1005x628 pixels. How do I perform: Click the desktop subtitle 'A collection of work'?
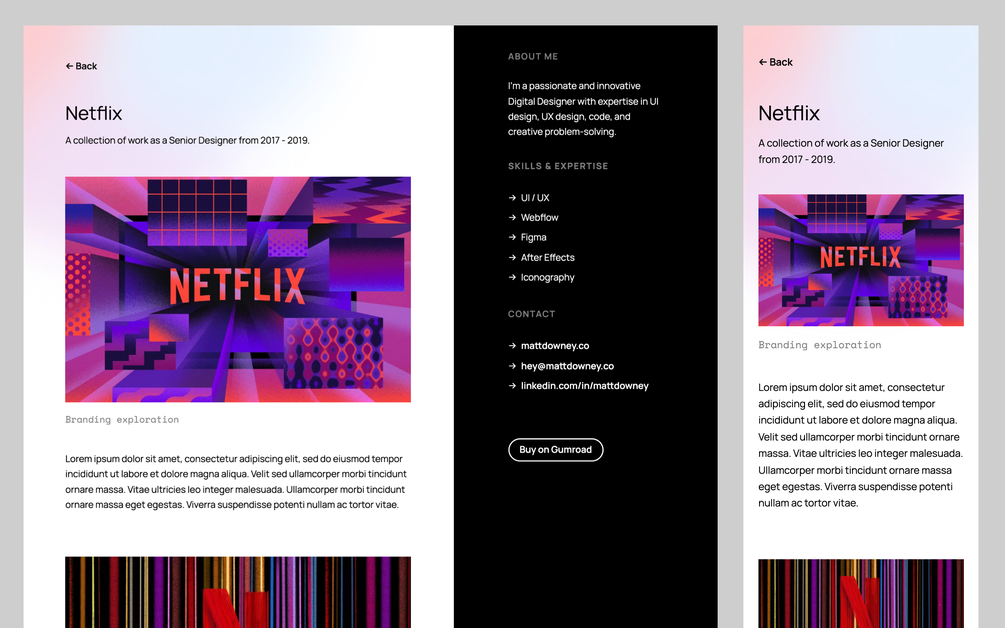click(x=187, y=140)
